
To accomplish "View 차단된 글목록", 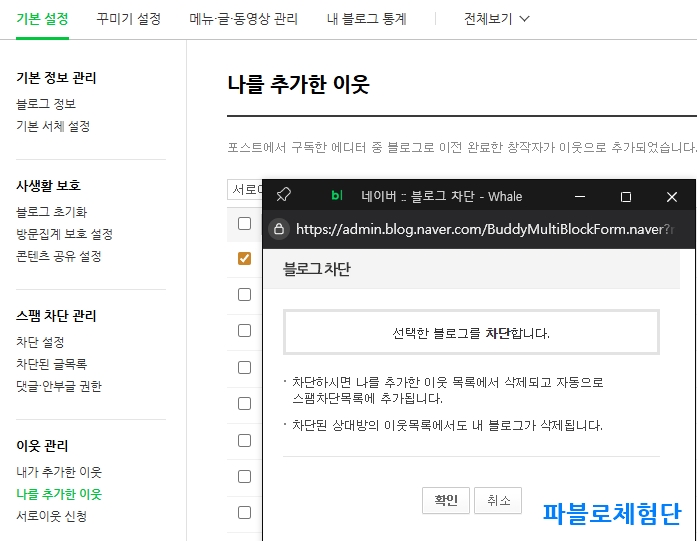I will (x=52, y=365).
